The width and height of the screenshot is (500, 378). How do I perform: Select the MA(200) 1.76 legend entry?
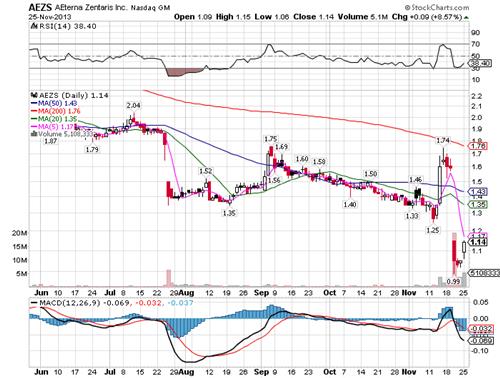coord(56,111)
